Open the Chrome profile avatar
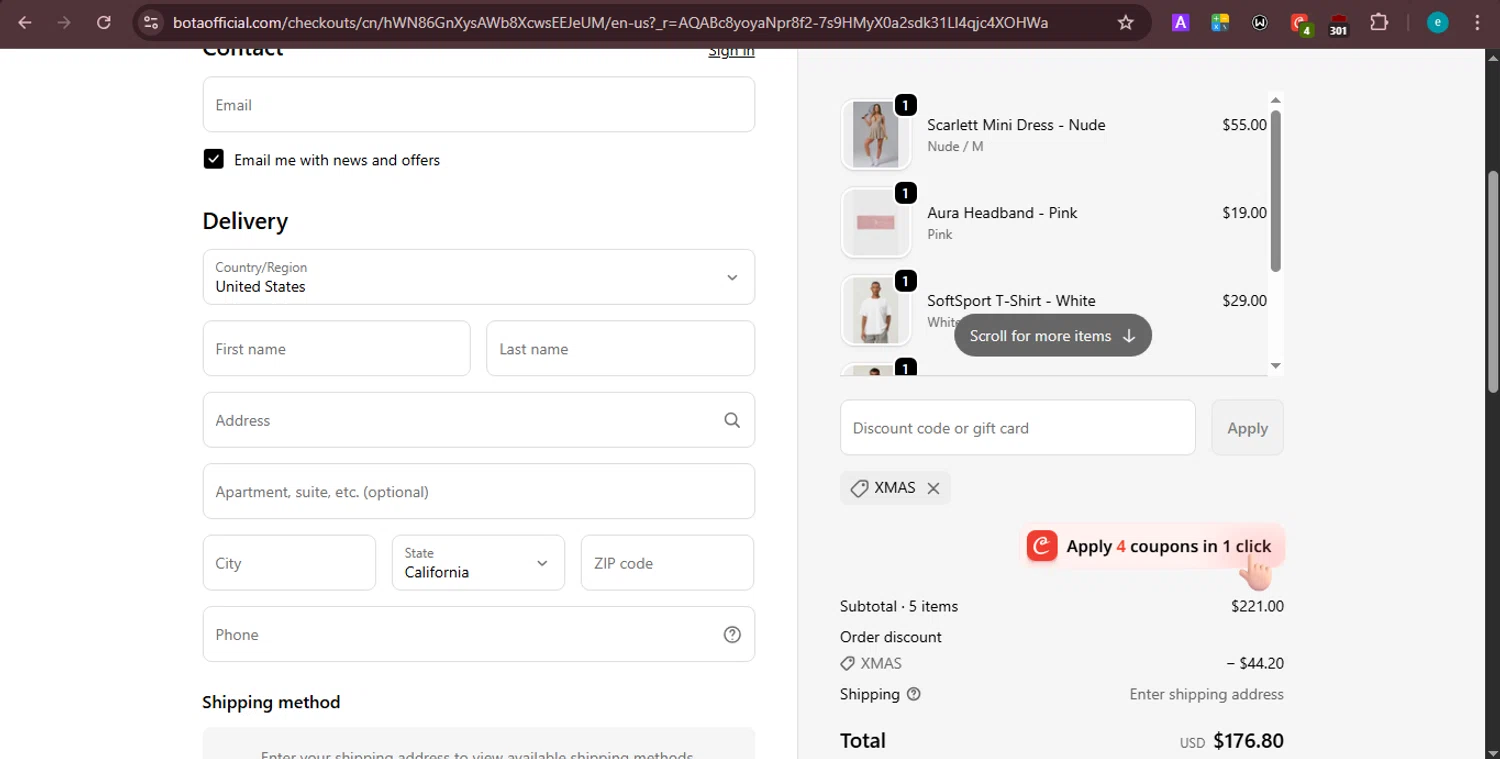 [x=1437, y=22]
